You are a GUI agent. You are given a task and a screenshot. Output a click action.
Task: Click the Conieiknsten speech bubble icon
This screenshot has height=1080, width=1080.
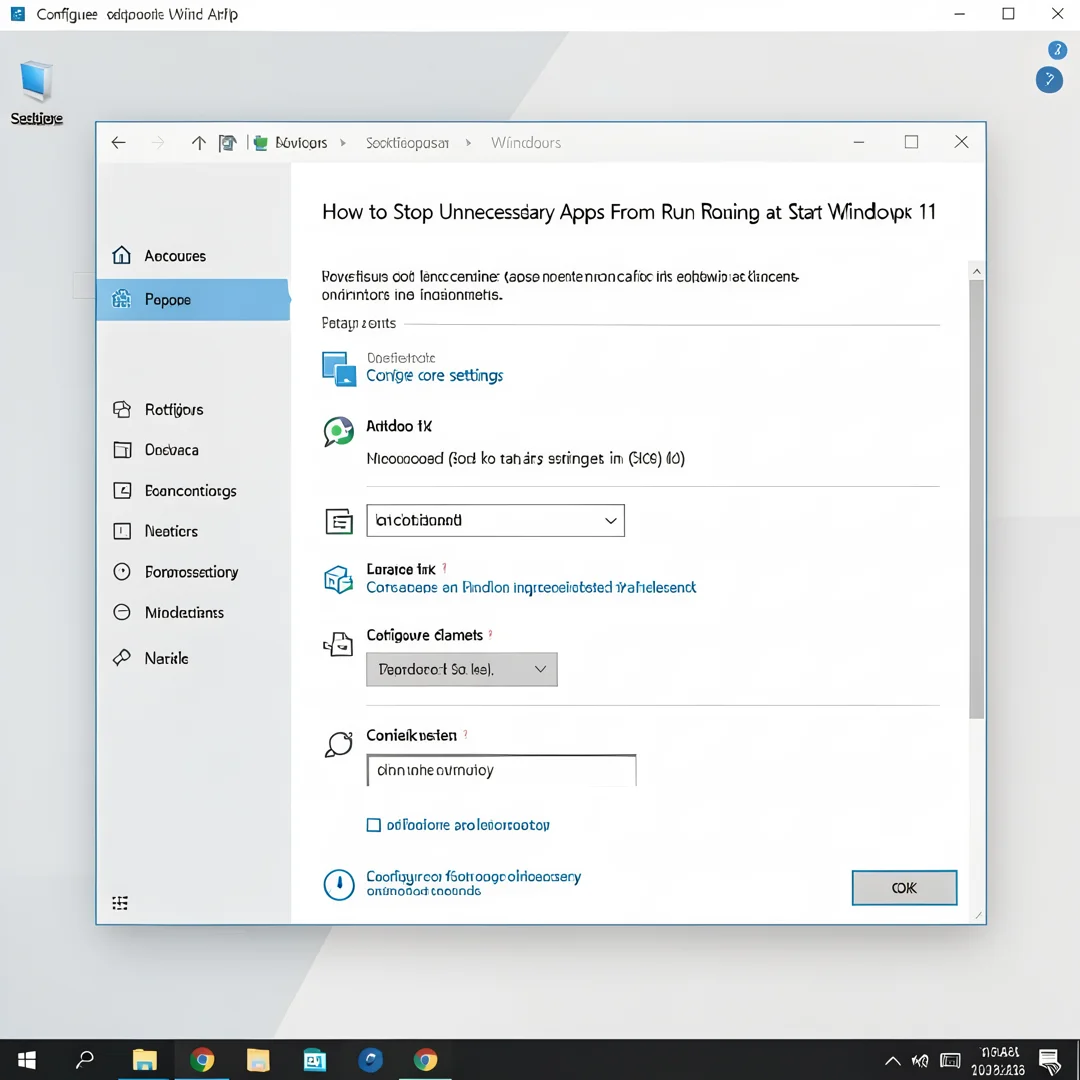coord(339,745)
